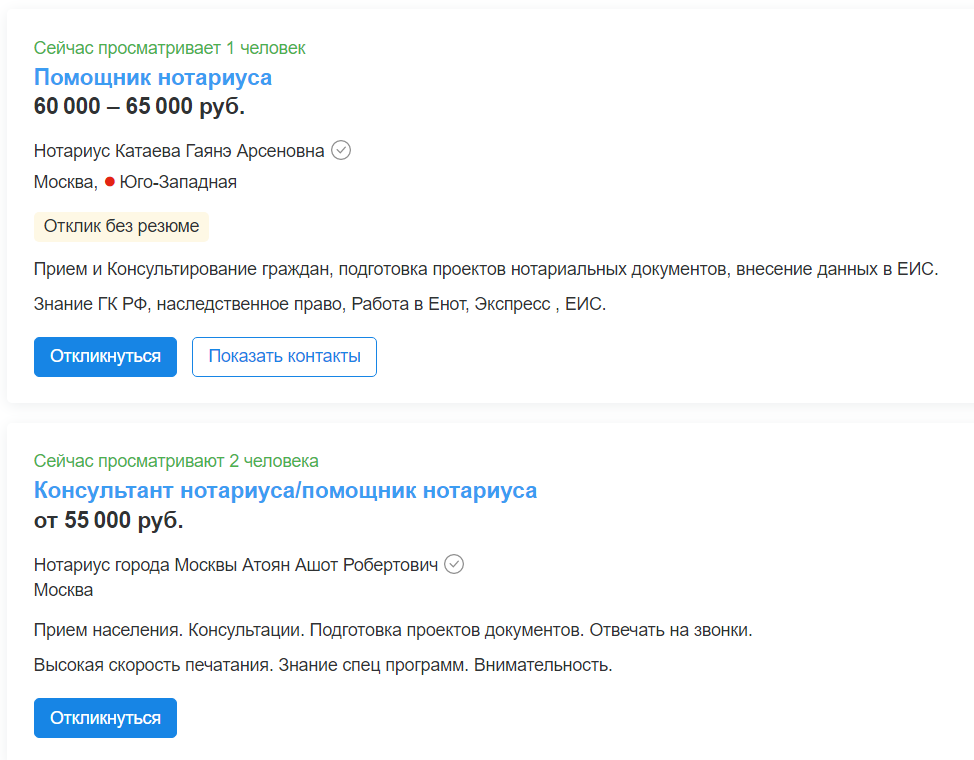Screen dimensions: 974x760
Task: Click the Отклик без резюме badge
Action: (x=121, y=226)
